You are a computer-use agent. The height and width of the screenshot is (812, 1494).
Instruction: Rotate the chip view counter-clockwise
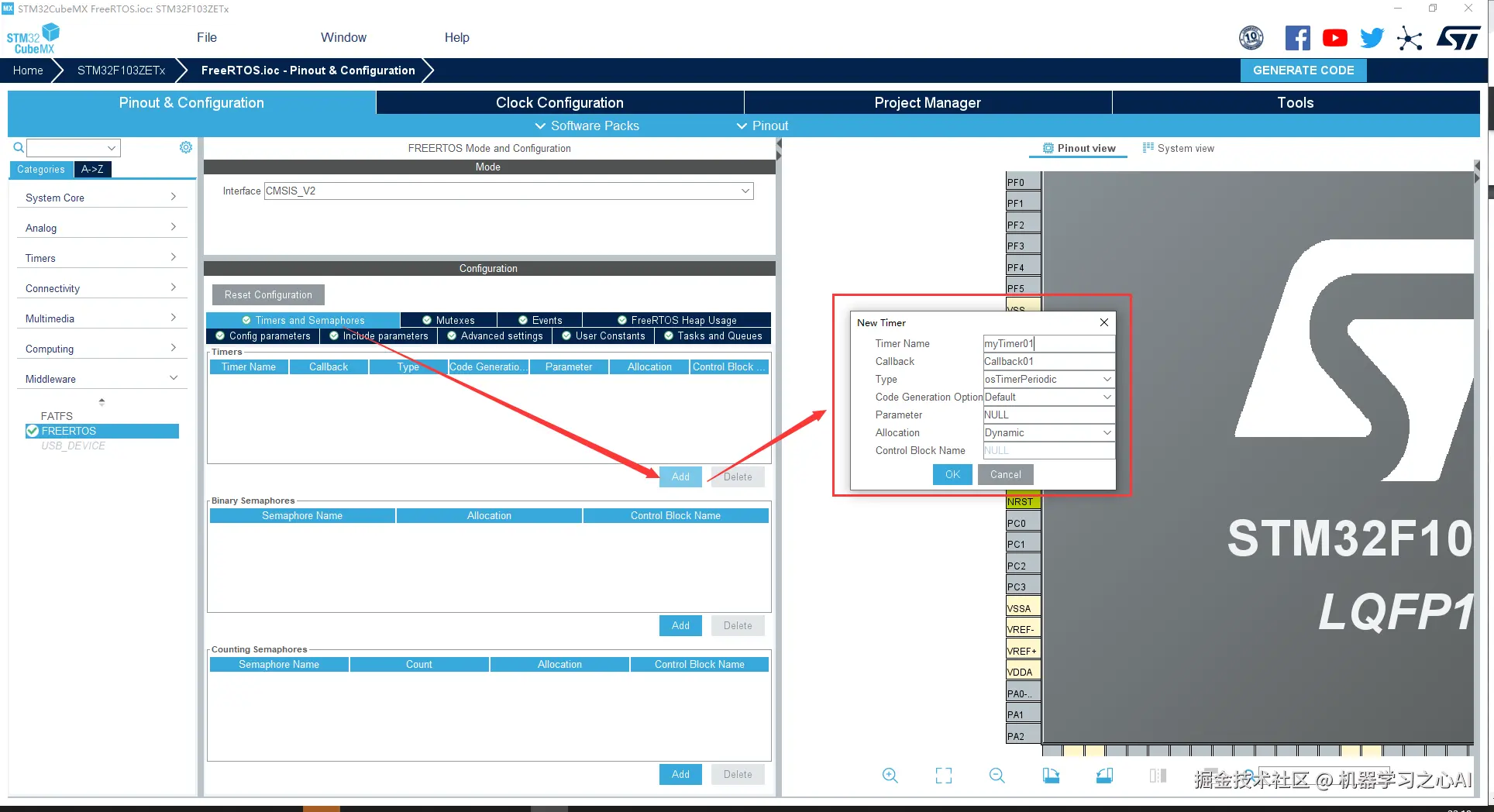coord(1105,776)
